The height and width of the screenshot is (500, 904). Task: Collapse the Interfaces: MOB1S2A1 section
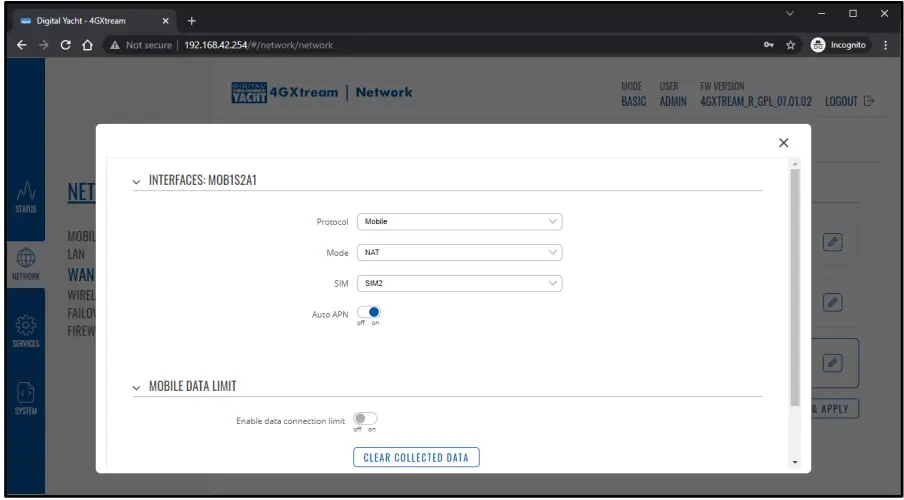coord(137,180)
